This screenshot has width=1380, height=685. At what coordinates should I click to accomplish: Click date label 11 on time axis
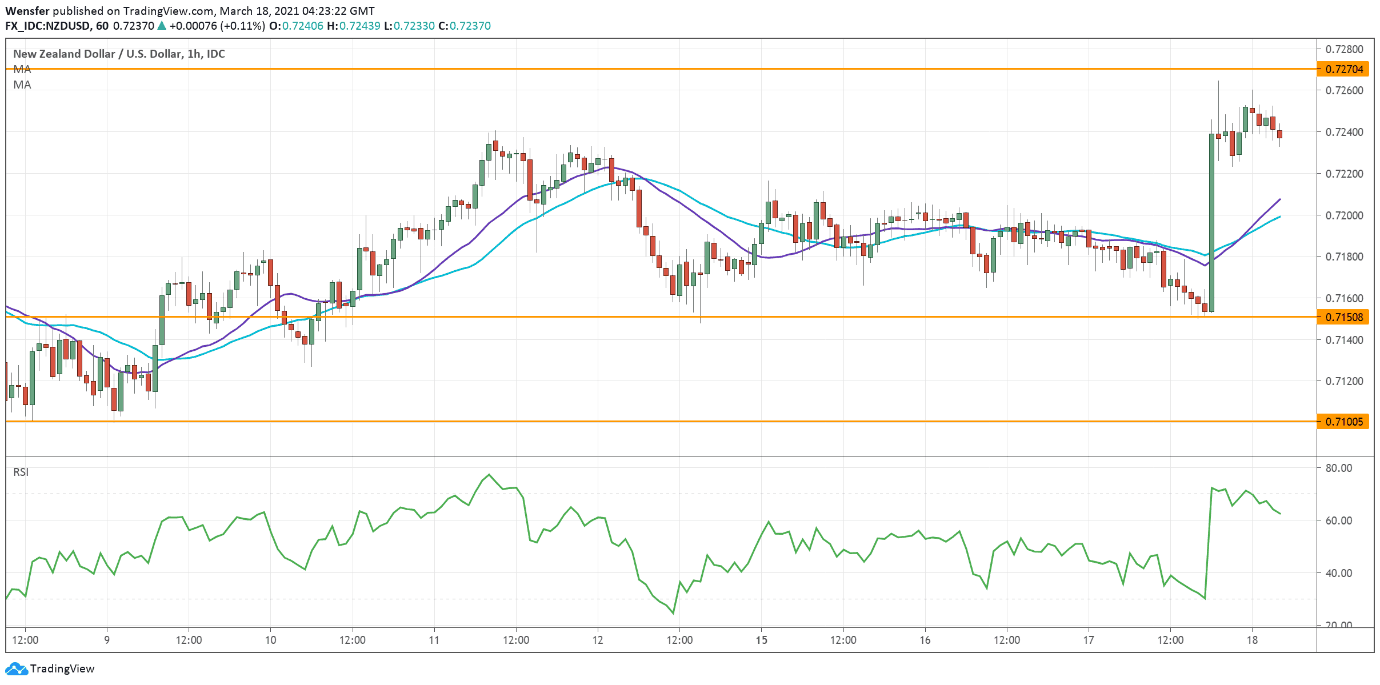[434, 640]
